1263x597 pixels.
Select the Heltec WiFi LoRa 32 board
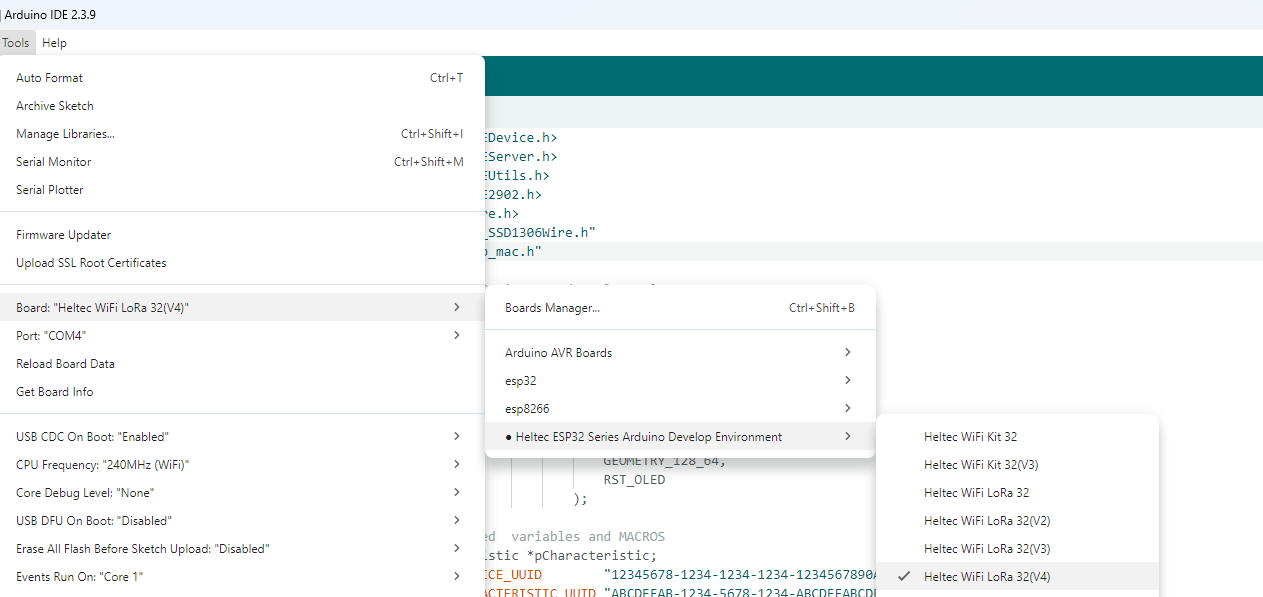(1017, 493)
